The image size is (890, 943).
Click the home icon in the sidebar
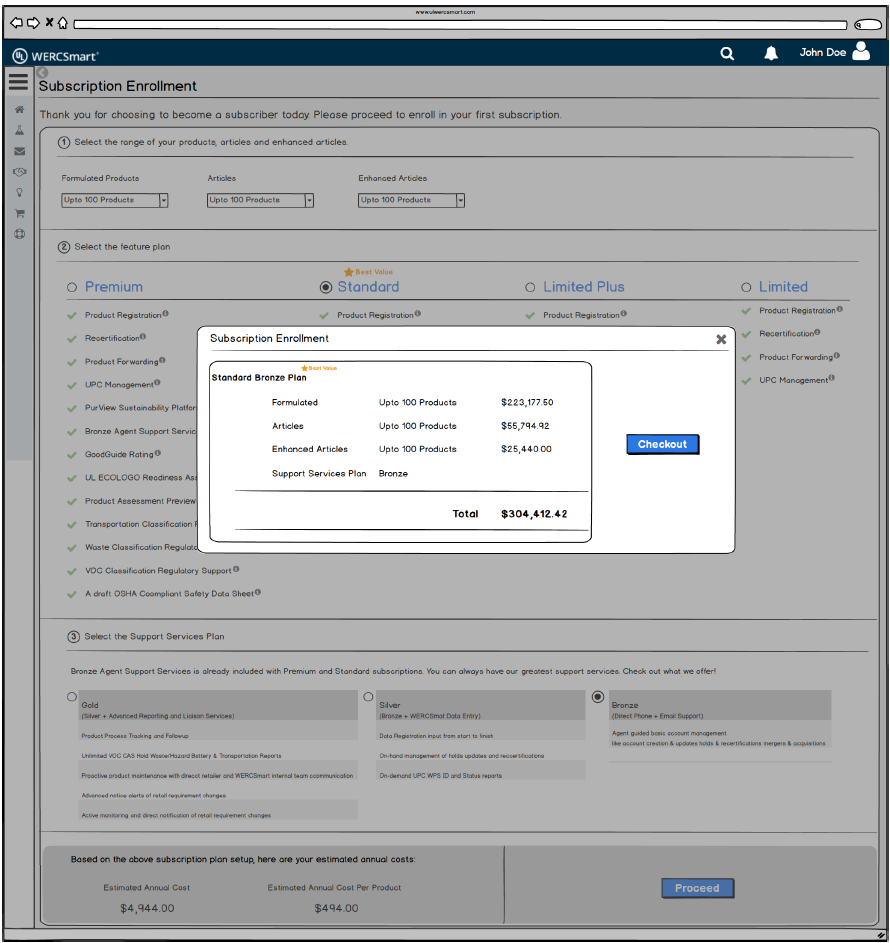(19, 109)
